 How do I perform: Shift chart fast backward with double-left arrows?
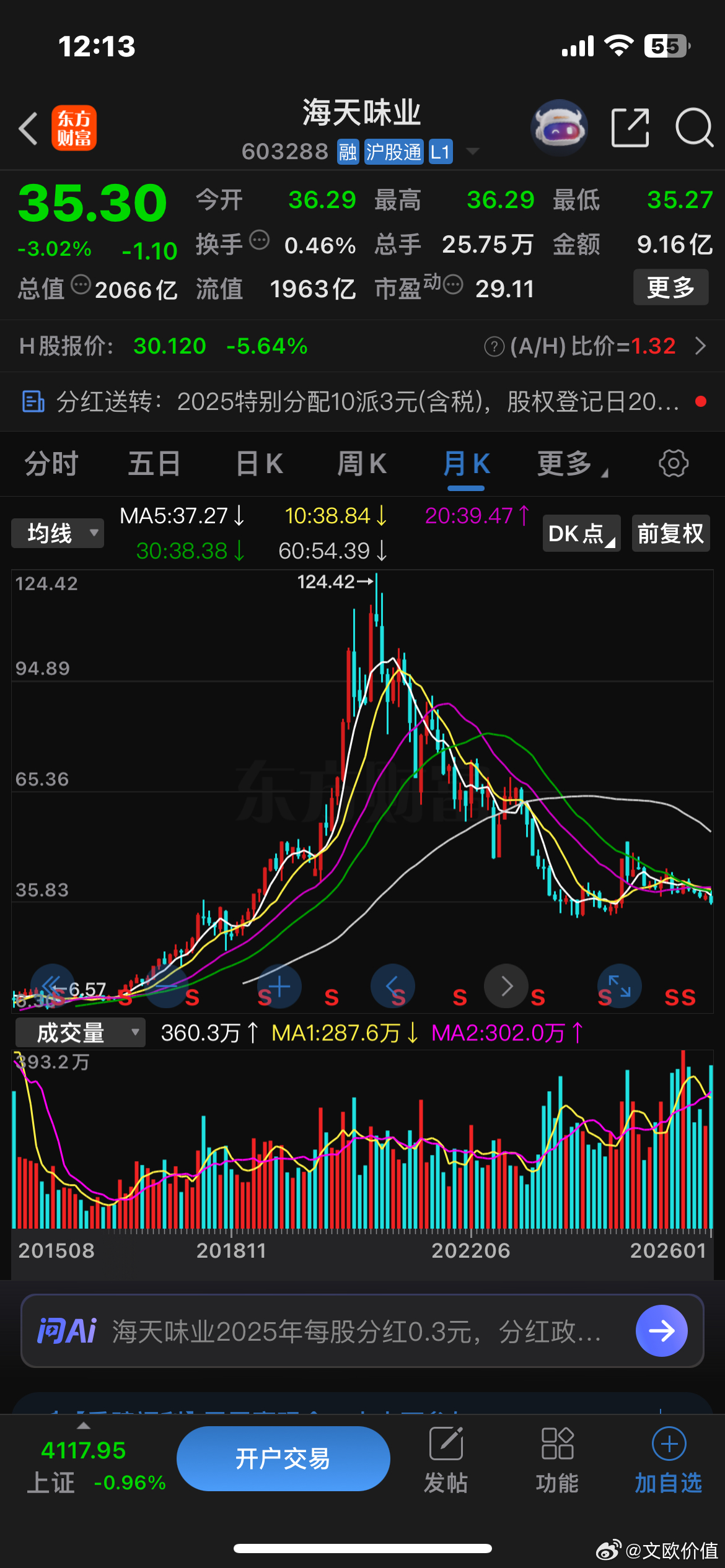[53, 986]
